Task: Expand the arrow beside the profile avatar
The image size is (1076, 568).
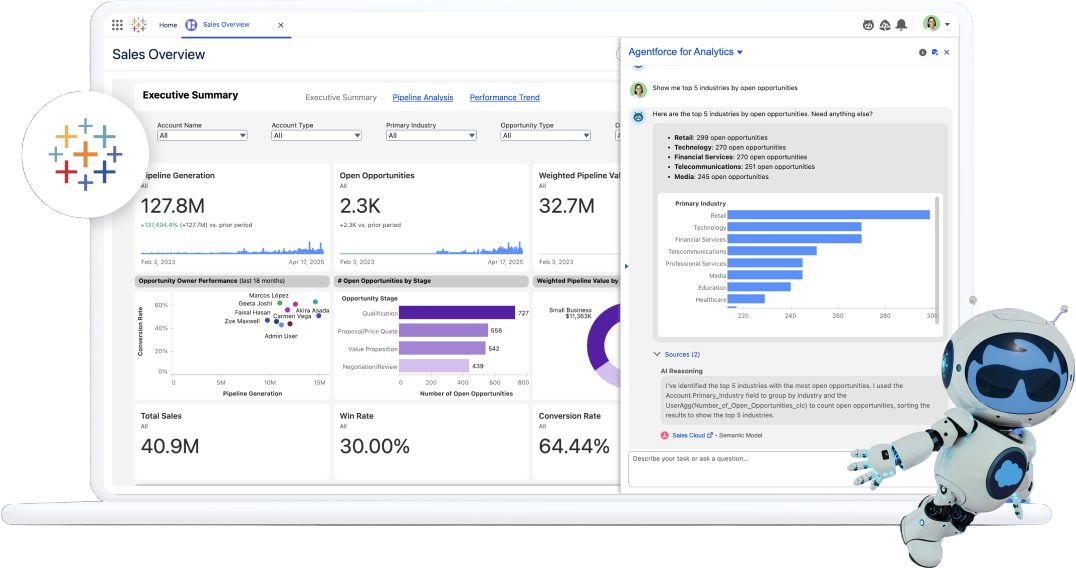Action: (948, 25)
